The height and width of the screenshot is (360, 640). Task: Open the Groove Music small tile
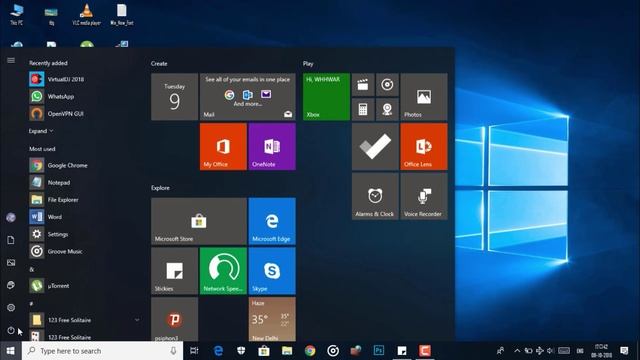click(x=387, y=85)
